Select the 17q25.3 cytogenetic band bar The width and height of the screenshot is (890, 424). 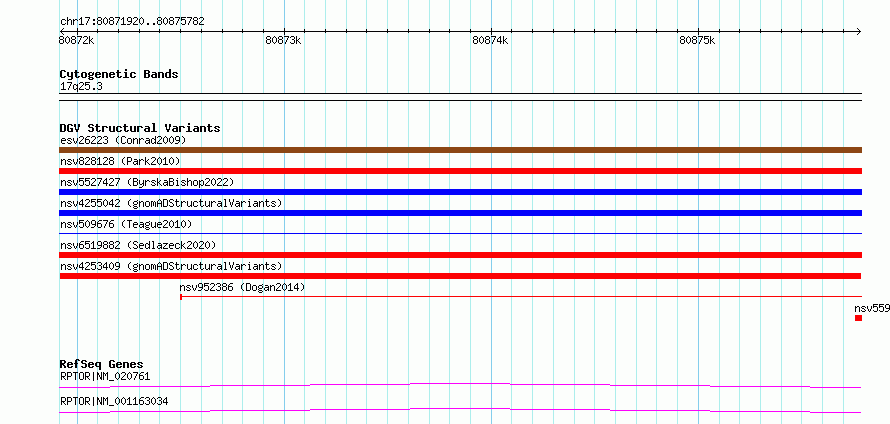pos(460,97)
